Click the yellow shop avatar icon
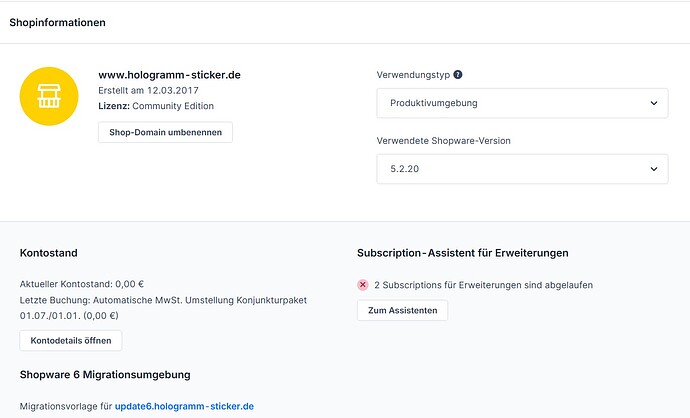This screenshot has height=418, width=690. pyautogui.click(x=49, y=96)
